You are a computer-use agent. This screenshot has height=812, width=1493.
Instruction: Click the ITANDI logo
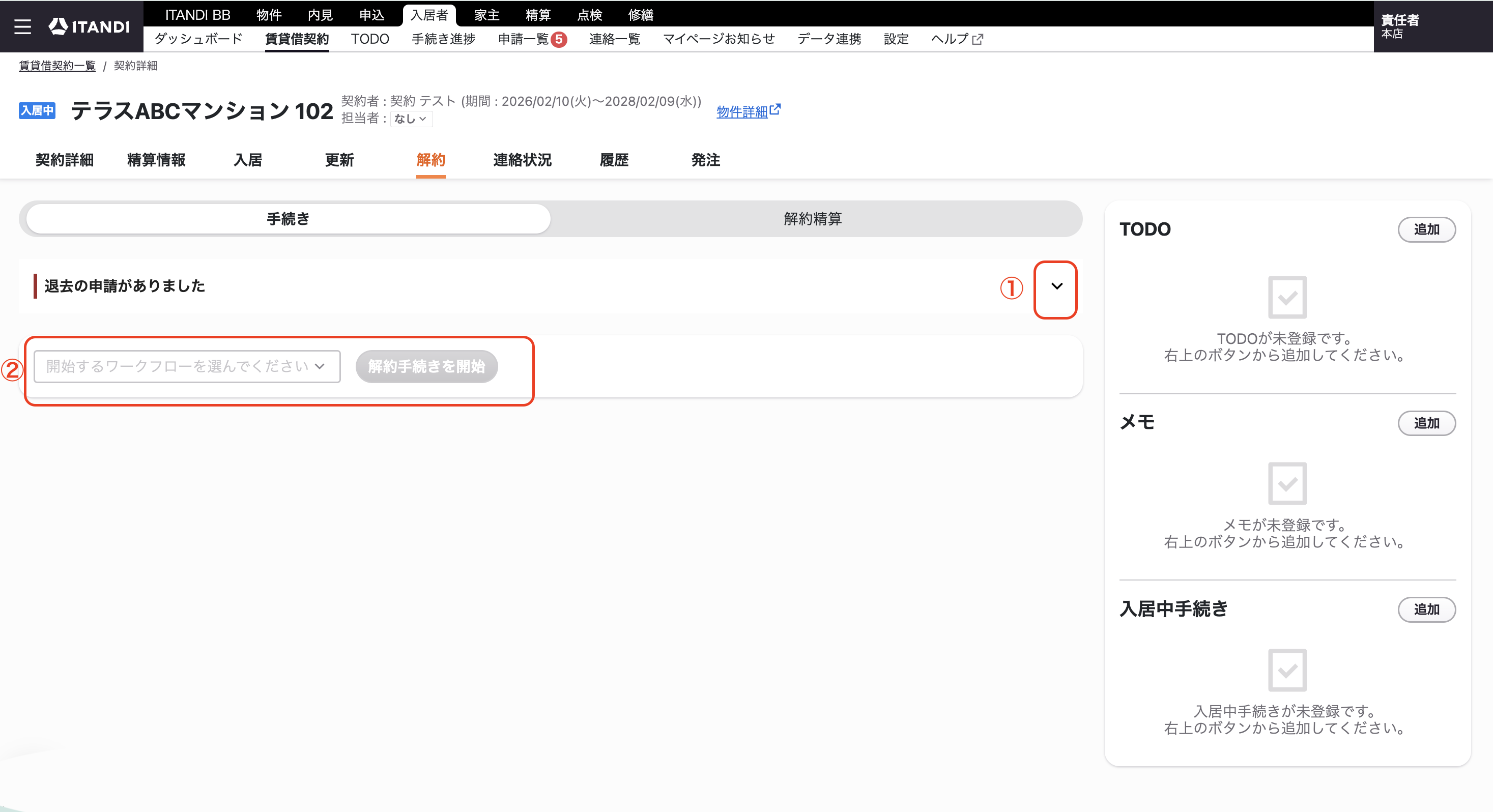(x=89, y=26)
